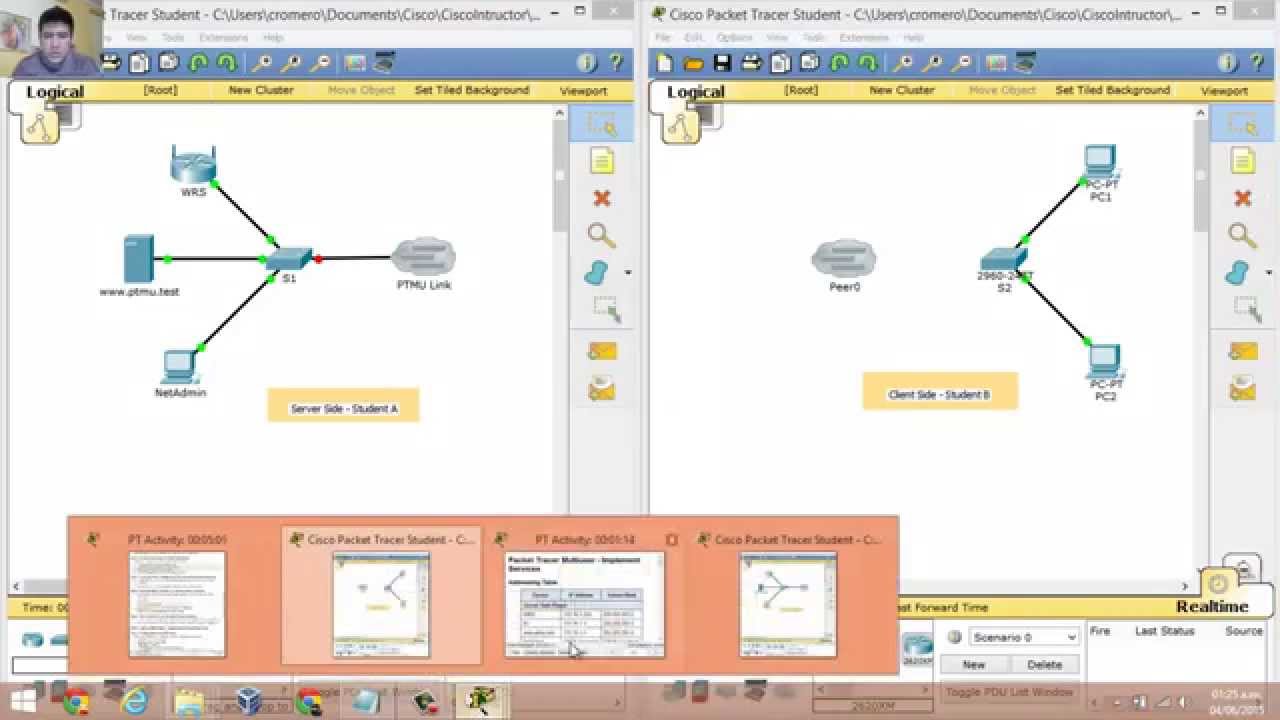Open Extensions menu in Client Side window

click(x=864, y=38)
